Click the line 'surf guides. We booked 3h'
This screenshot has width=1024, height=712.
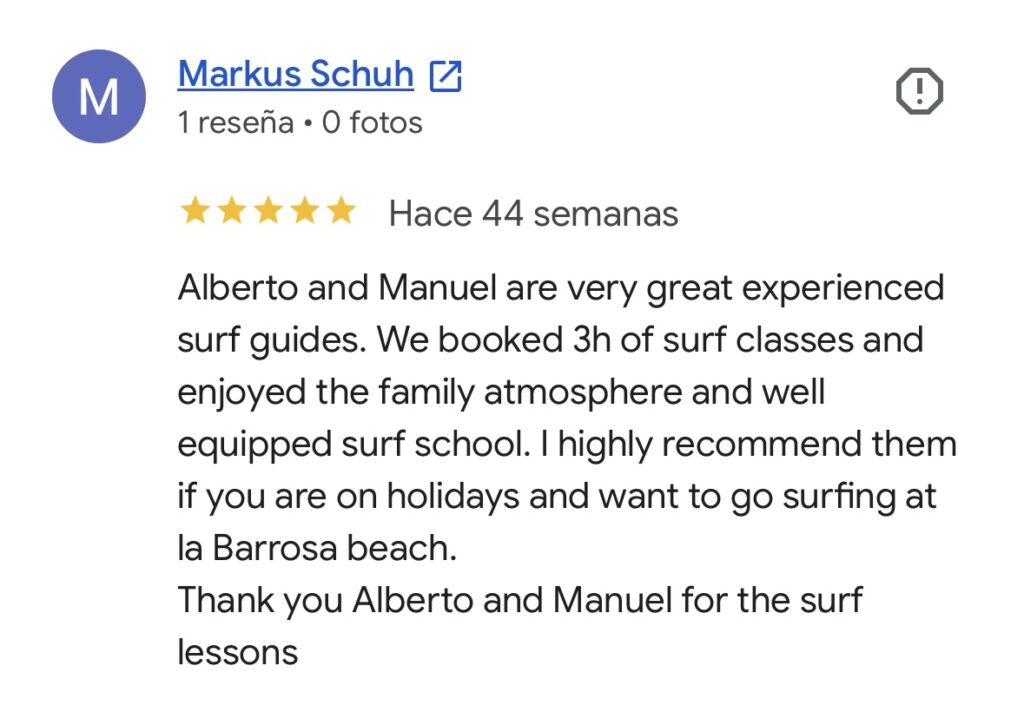[x=551, y=341]
